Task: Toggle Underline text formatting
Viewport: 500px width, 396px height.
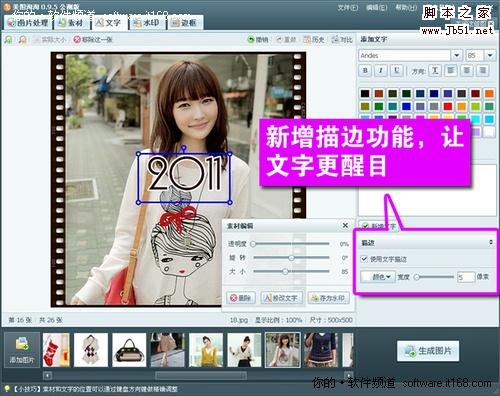Action: (x=396, y=70)
